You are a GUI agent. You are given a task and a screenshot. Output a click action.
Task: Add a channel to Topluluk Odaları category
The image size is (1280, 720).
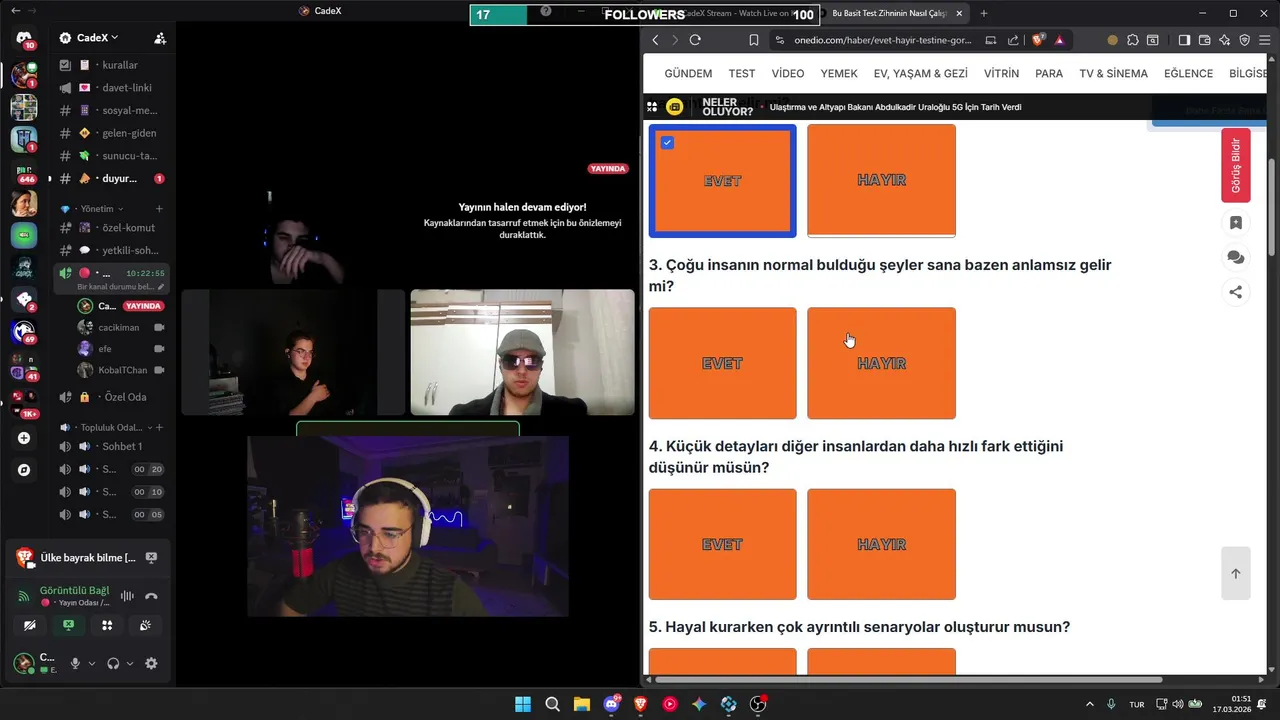(x=159, y=428)
